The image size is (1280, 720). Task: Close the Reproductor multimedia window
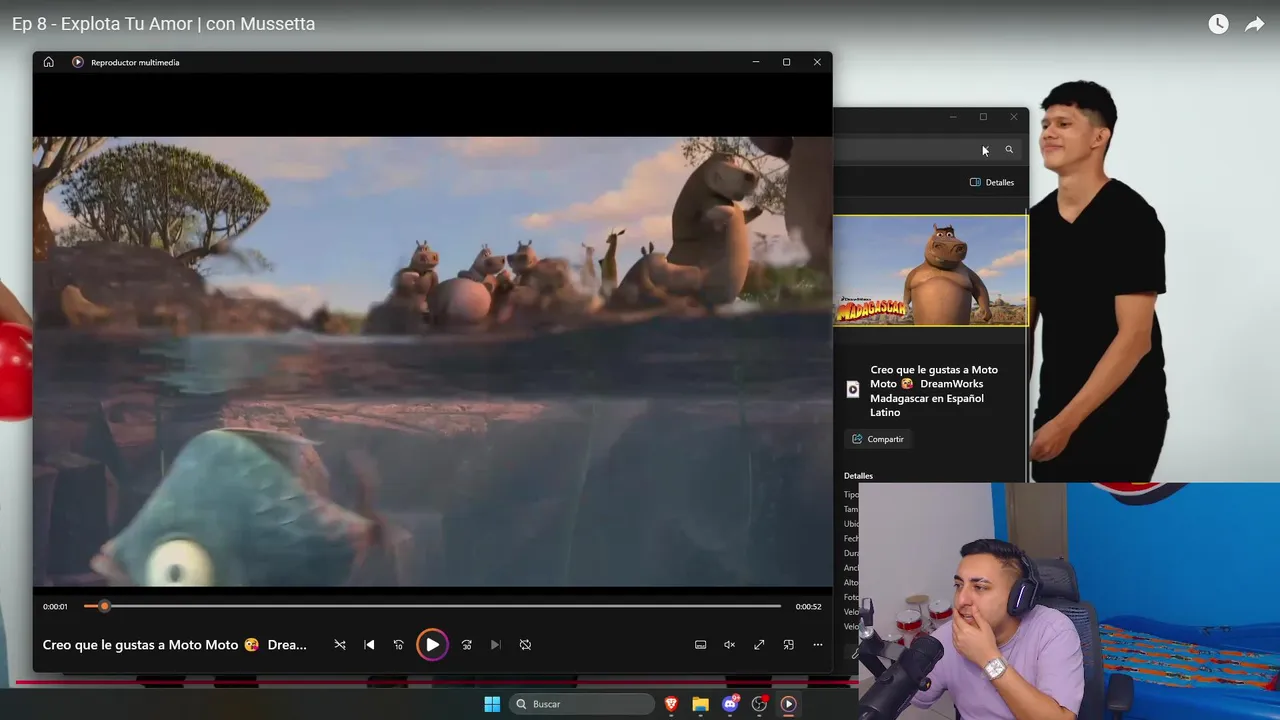click(x=817, y=62)
